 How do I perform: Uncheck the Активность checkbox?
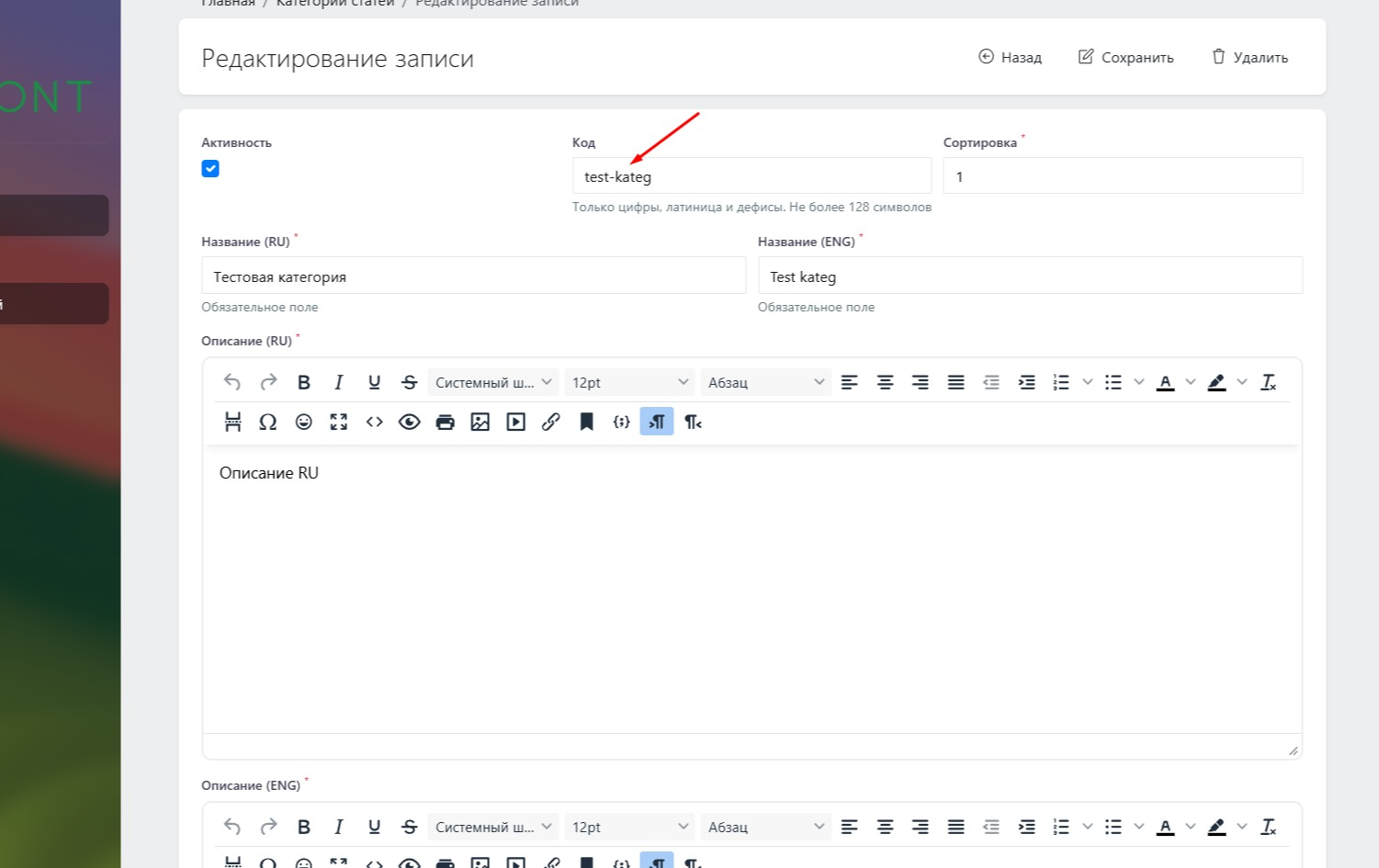pyautogui.click(x=210, y=169)
